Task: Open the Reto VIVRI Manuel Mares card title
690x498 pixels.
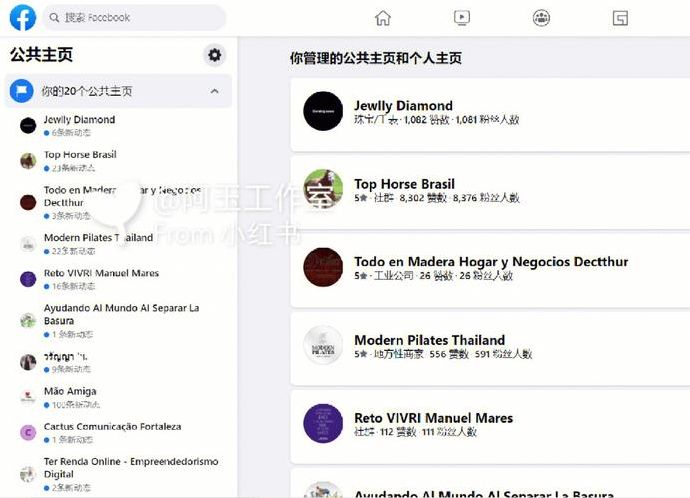Action: [433, 418]
